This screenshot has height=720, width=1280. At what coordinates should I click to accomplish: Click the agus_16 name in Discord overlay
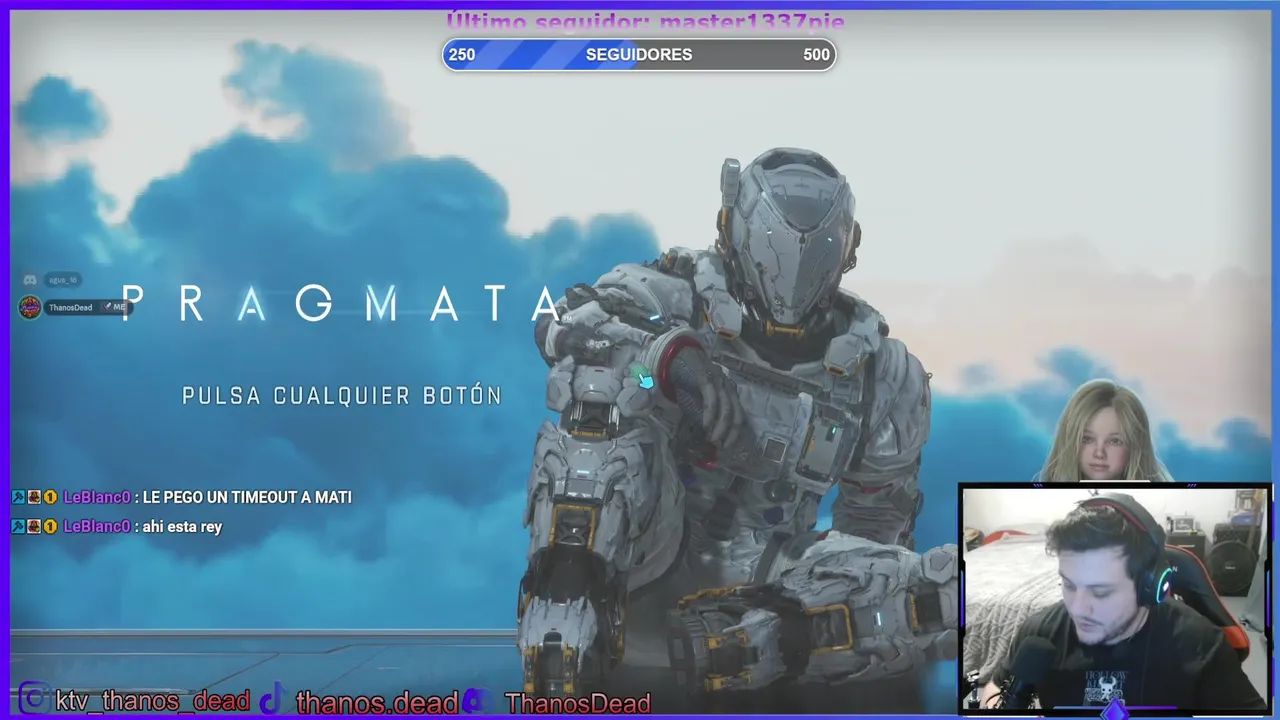tap(63, 280)
